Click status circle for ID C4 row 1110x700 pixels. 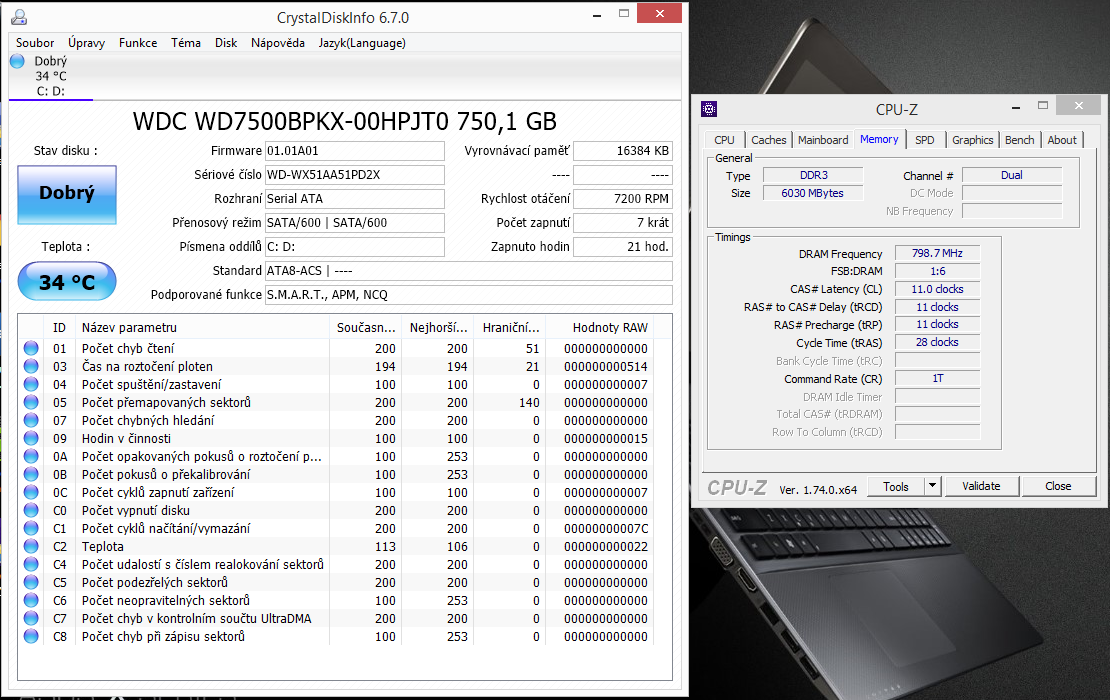coord(31,564)
